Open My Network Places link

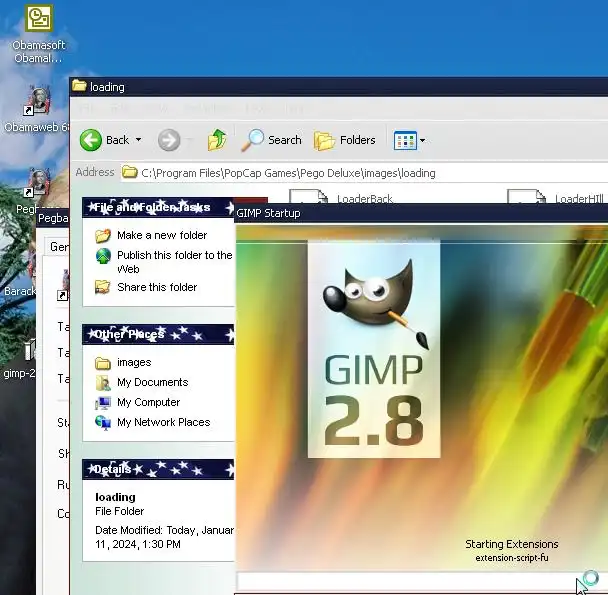coord(164,422)
